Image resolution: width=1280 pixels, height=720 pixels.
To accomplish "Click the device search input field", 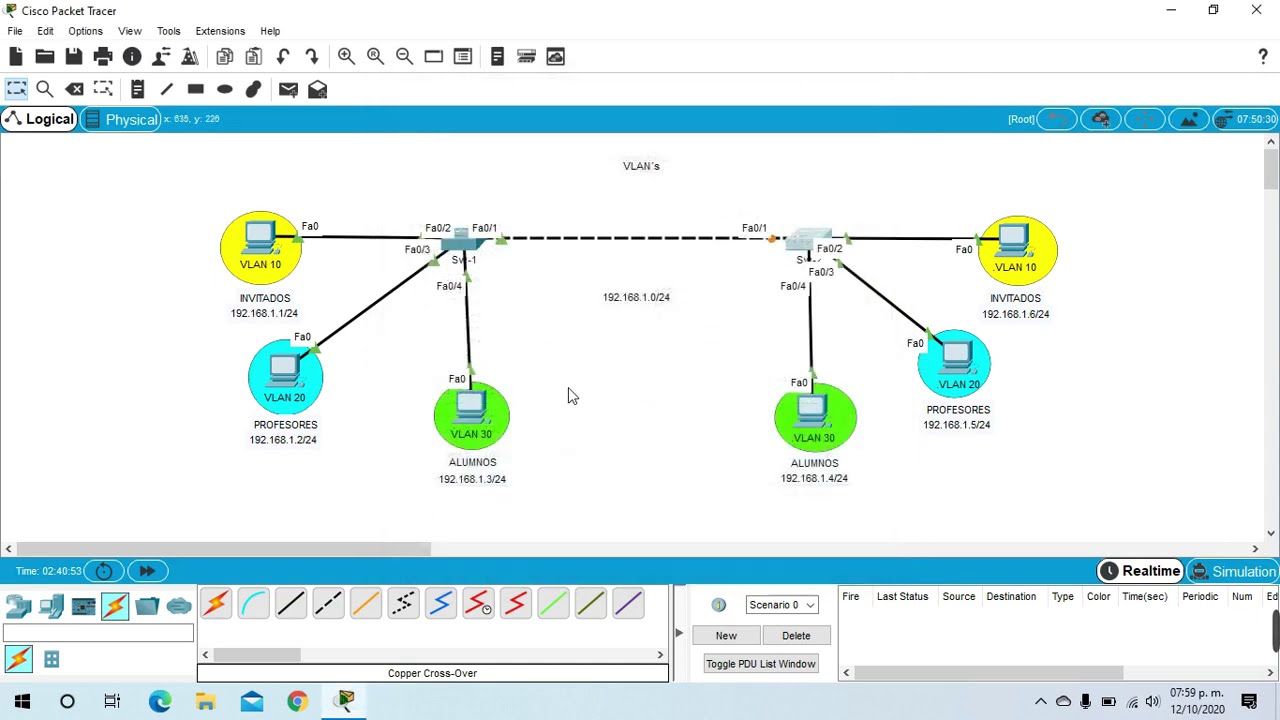I will [98, 632].
